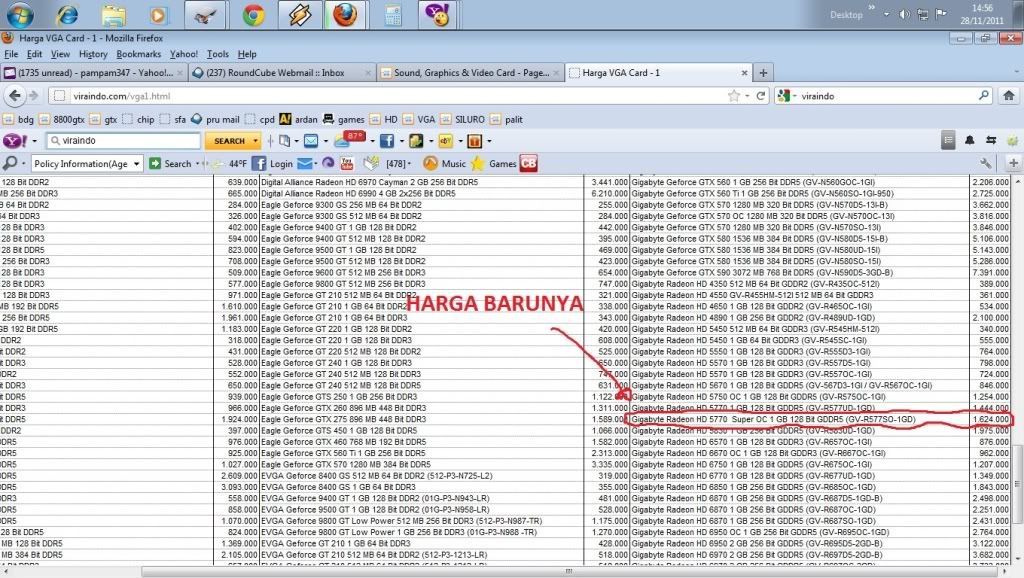Expand the Yahoo! logo dropdown arrow
This screenshot has height=578, width=1024.
pyautogui.click(x=34, y=140)
